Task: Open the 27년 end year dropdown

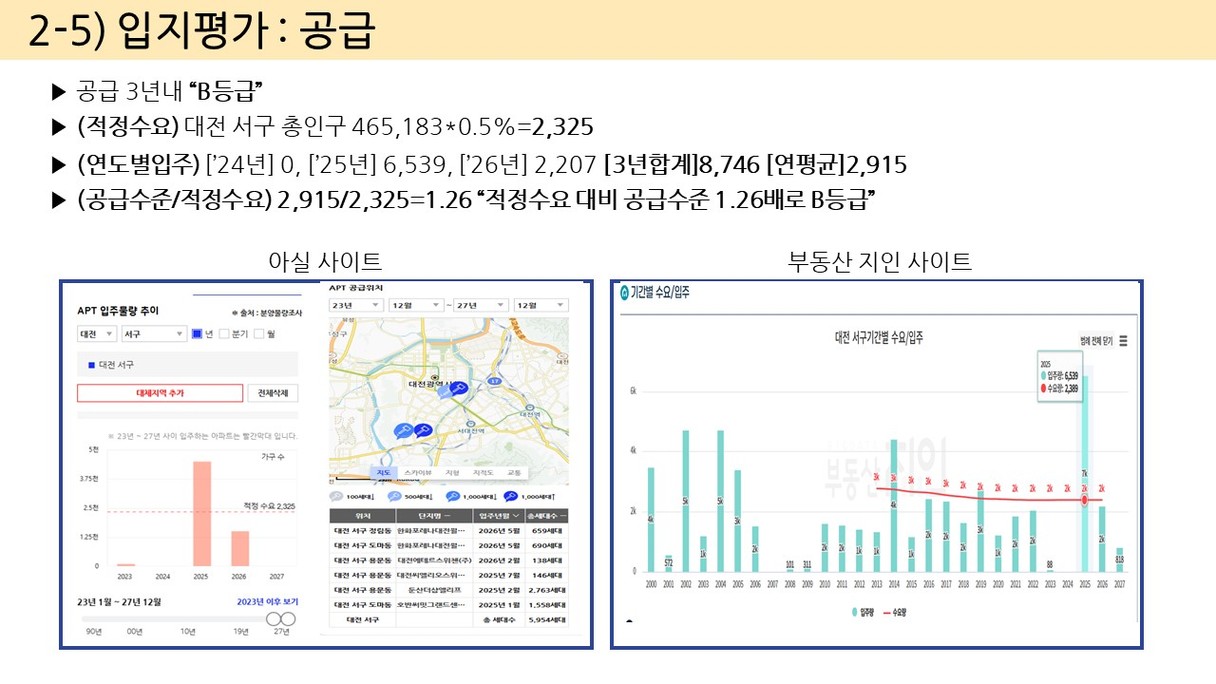Action: pyautogui.click(x=479, y=305)
